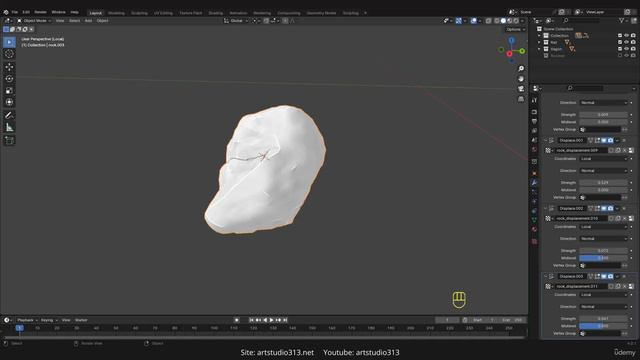The width and height of the screenshot is (640, 360).
Task: Open the viewport Add menu
Action: click(88, 21)
